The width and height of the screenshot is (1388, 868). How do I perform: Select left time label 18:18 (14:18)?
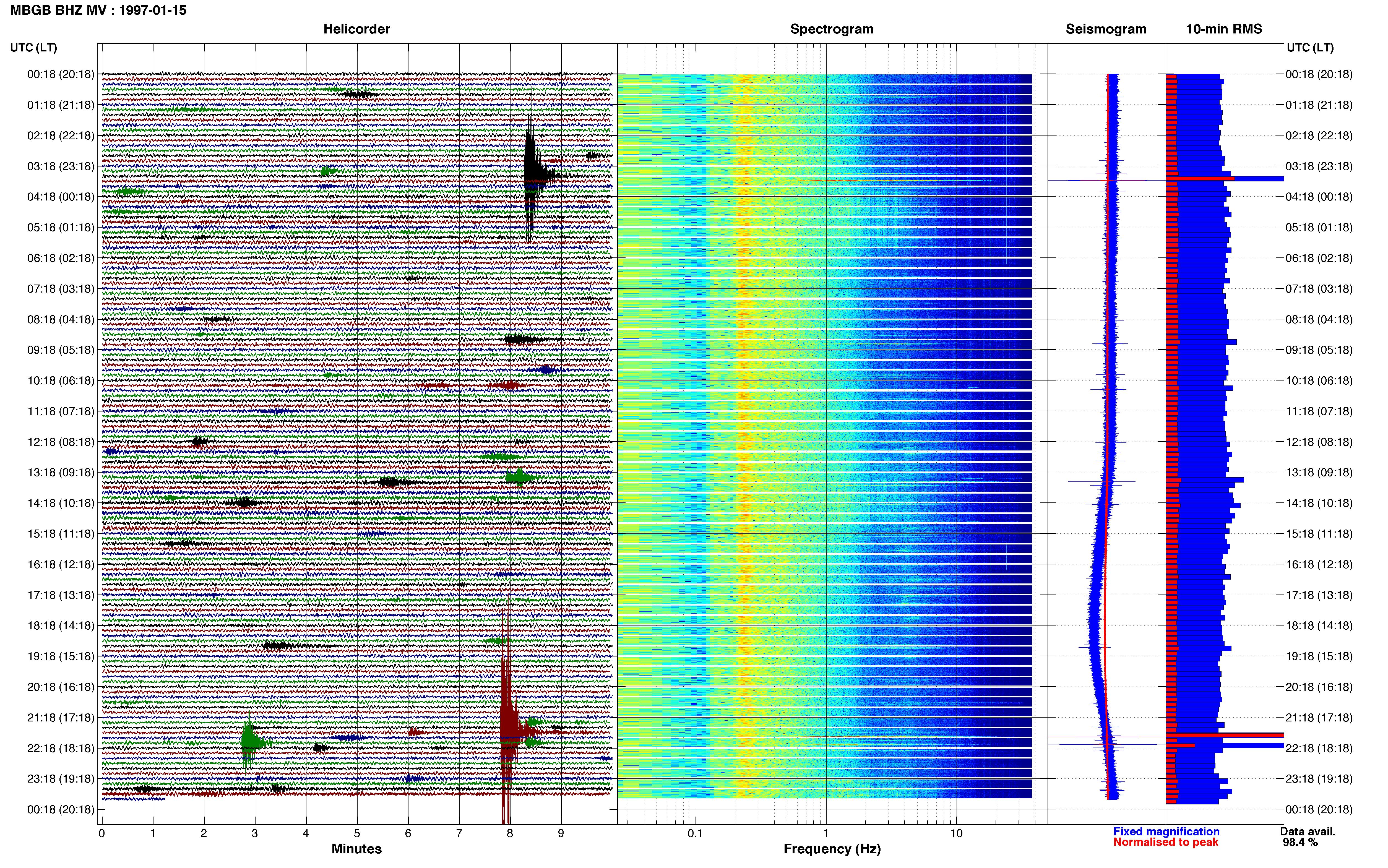[61, 625]
